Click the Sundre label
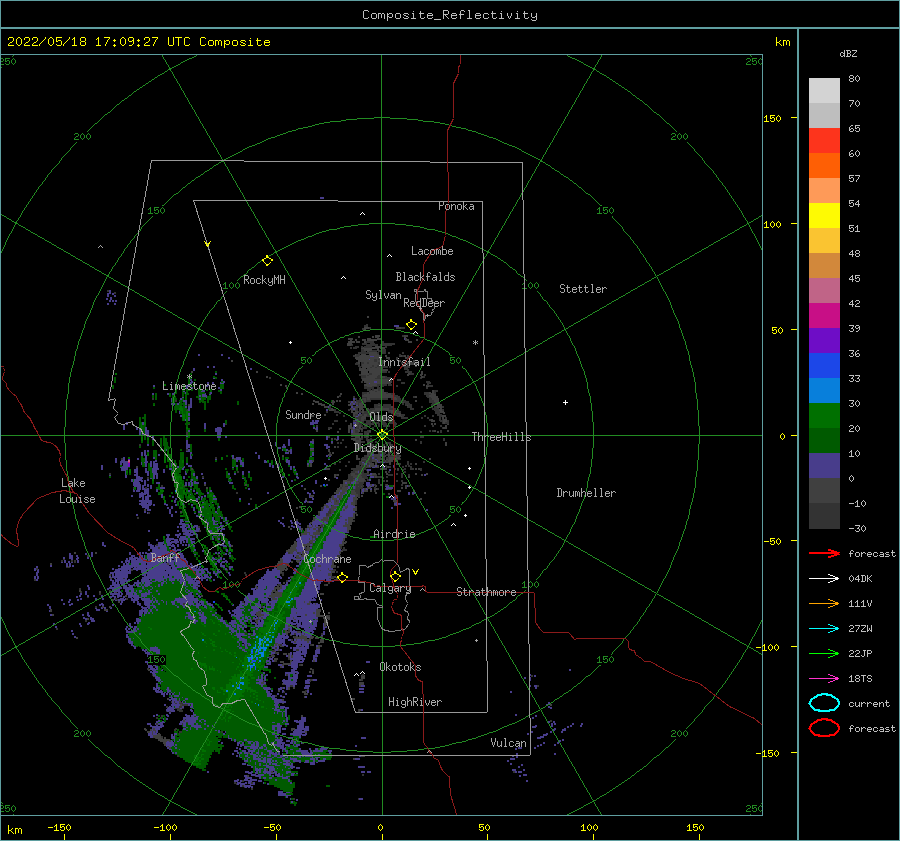 pos(303,415)
